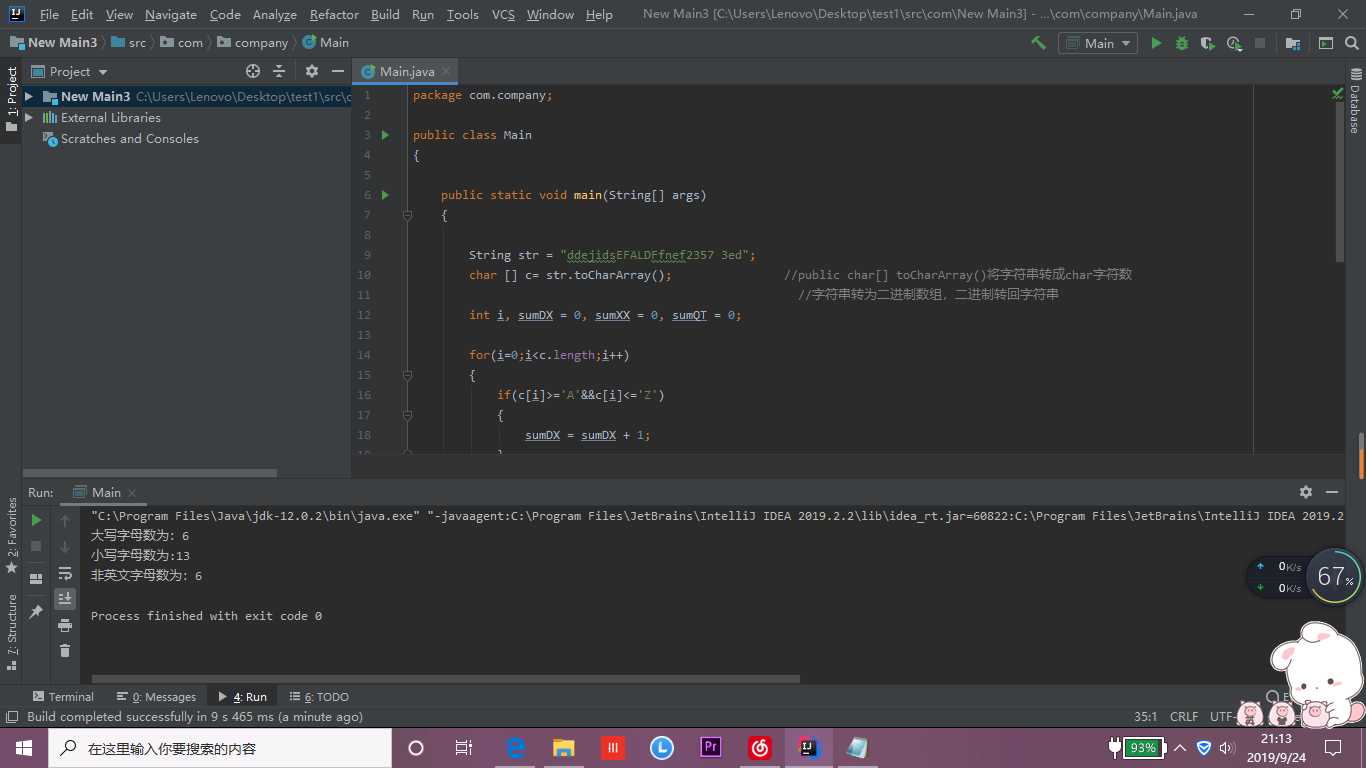Screen dimensions: 1366x768
Task: Toggle scroll to end in Run console
Action: (65, 599)
